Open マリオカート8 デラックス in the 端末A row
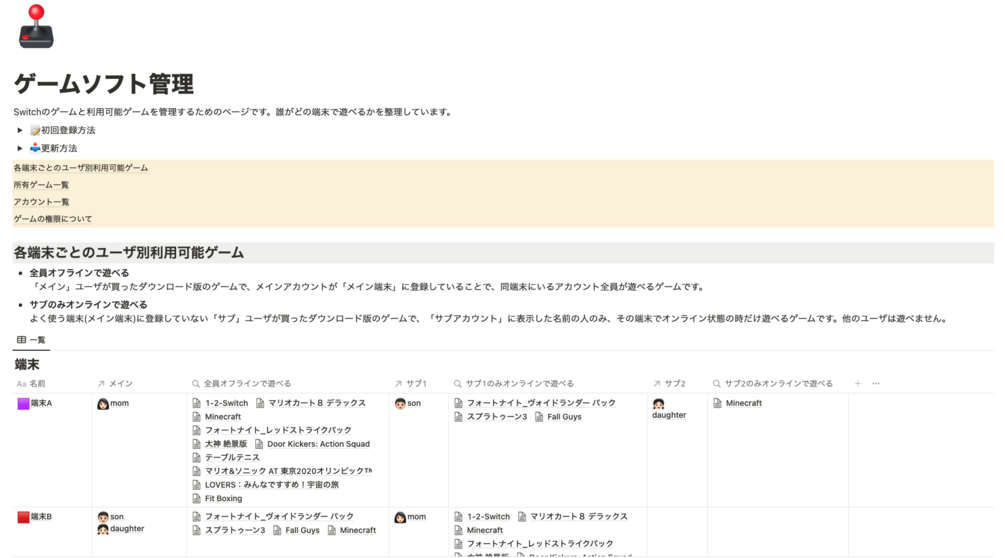 pos(311,404)
